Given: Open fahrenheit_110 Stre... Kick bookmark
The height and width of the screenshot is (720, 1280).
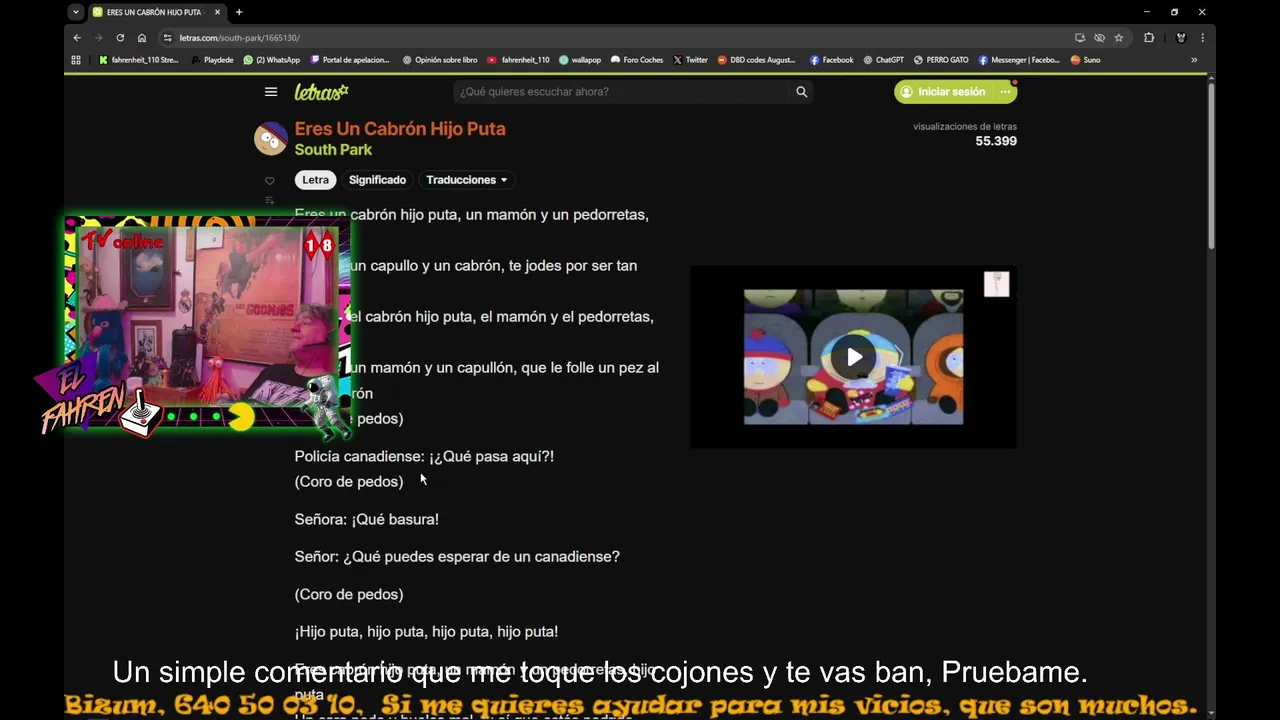Looking at the screenshot, I should click(138, 60).
